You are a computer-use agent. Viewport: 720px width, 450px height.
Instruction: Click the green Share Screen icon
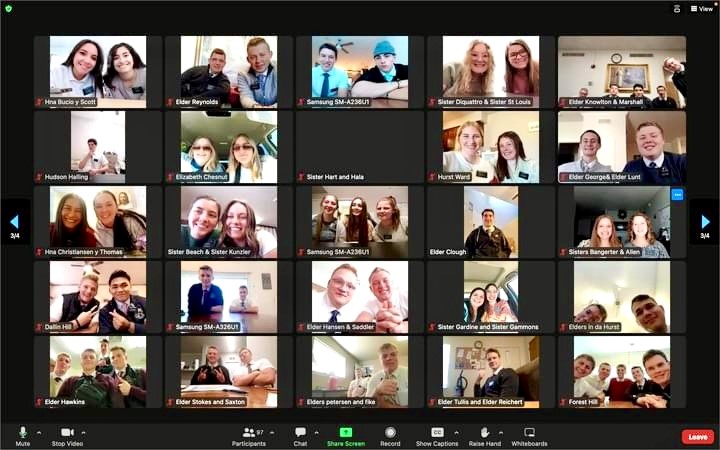pyautogui.click(x=346, y=432)
